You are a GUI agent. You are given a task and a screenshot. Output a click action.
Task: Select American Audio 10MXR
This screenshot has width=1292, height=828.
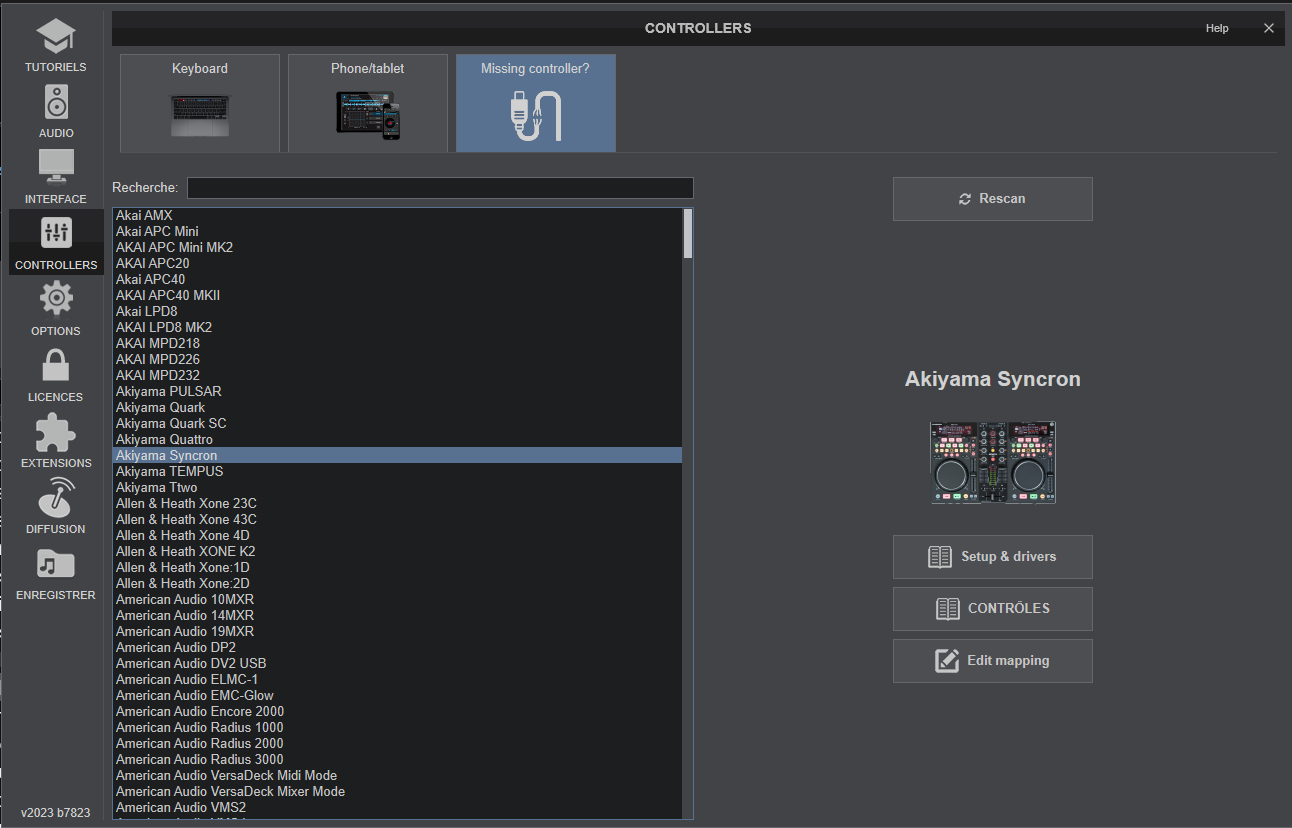[397, 599]
